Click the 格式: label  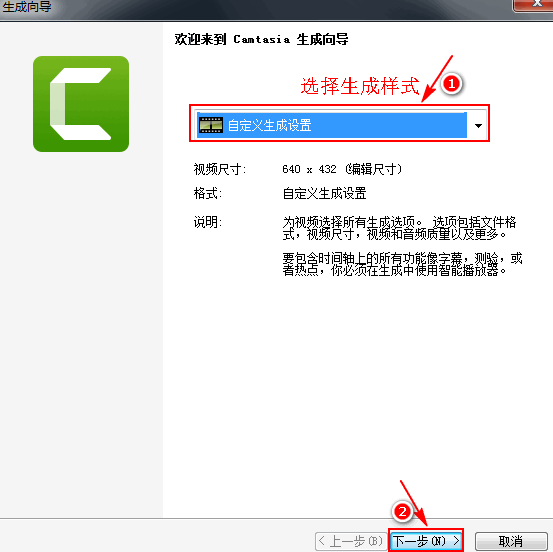pos(208,193)
